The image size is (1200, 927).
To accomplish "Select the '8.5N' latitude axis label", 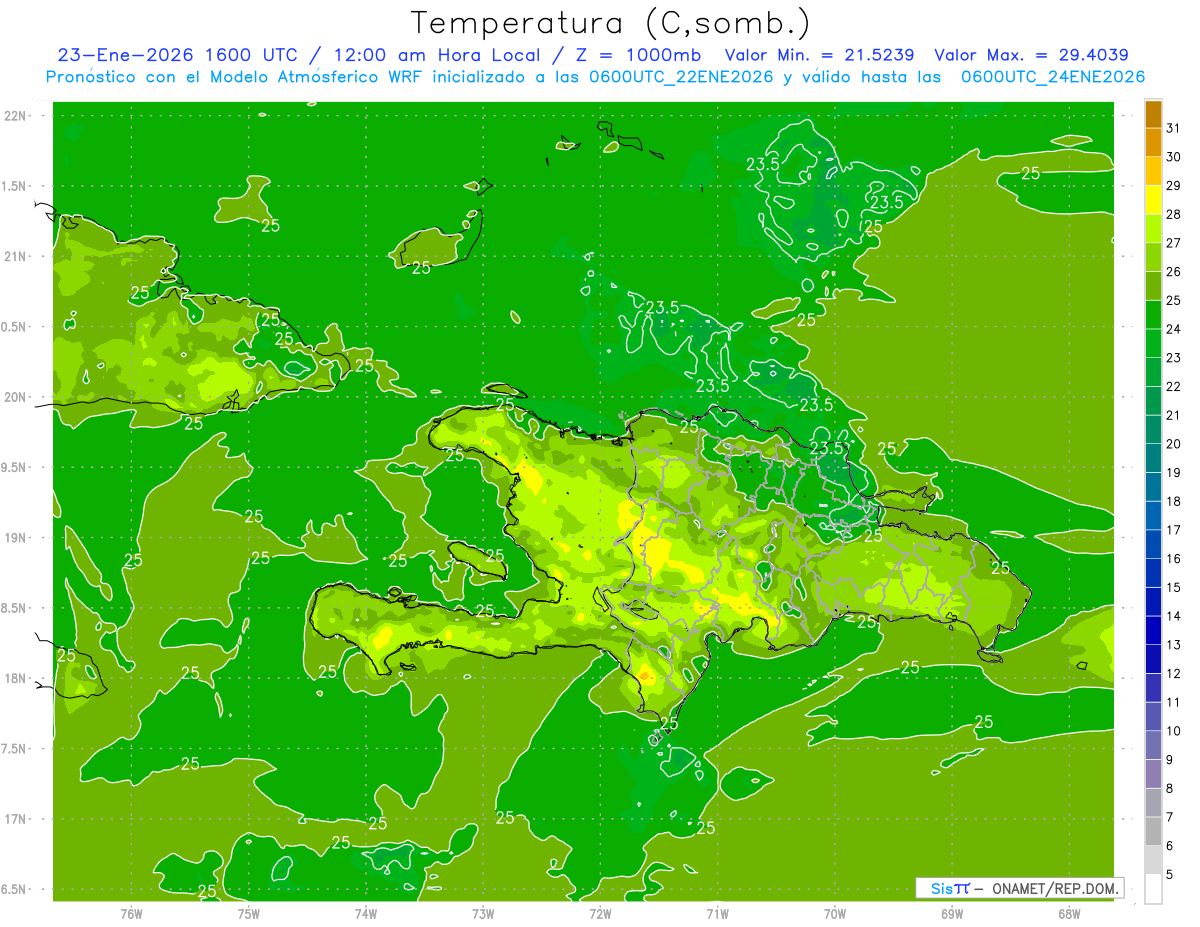I will pyautogui.click(x=14, y=608).
